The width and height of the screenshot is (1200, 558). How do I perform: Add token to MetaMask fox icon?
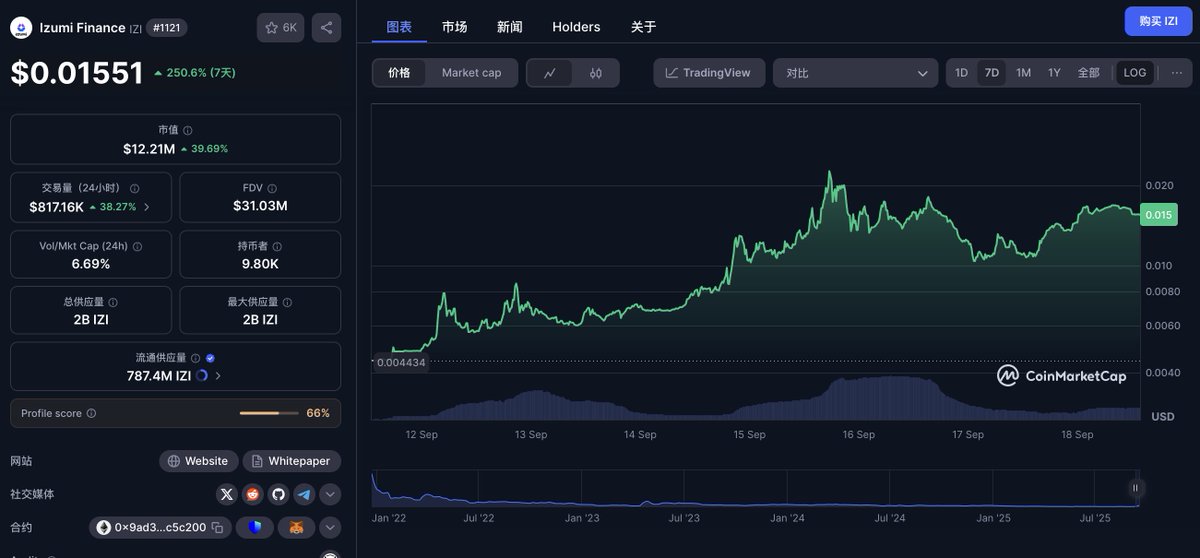tap(297, 527)
